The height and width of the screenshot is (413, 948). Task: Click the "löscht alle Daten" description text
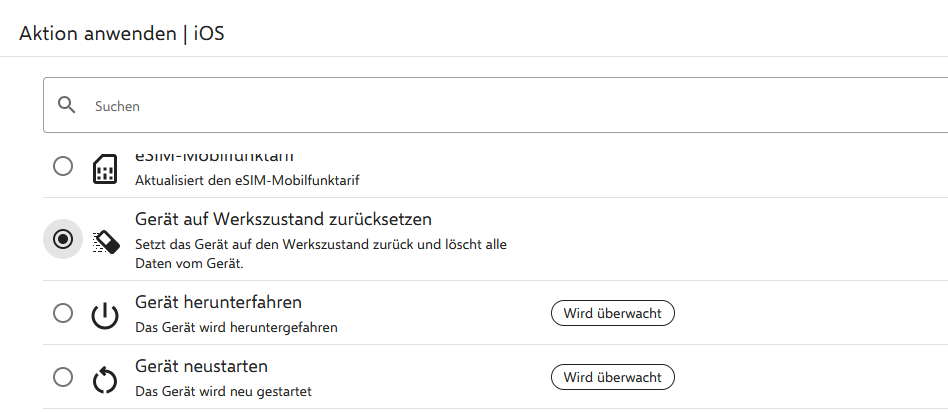pos(320,255)
